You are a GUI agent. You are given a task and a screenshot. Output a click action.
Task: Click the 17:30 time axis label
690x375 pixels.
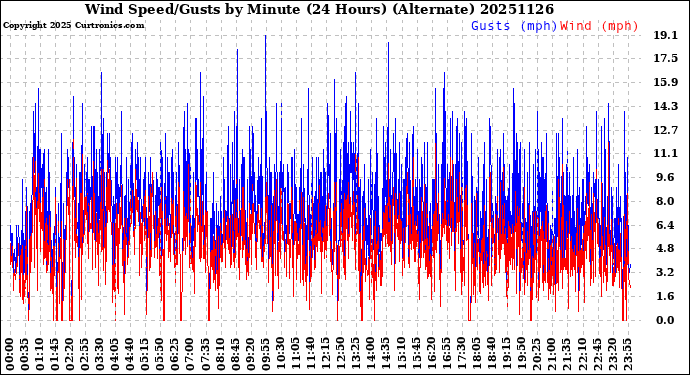pos(461,354)
